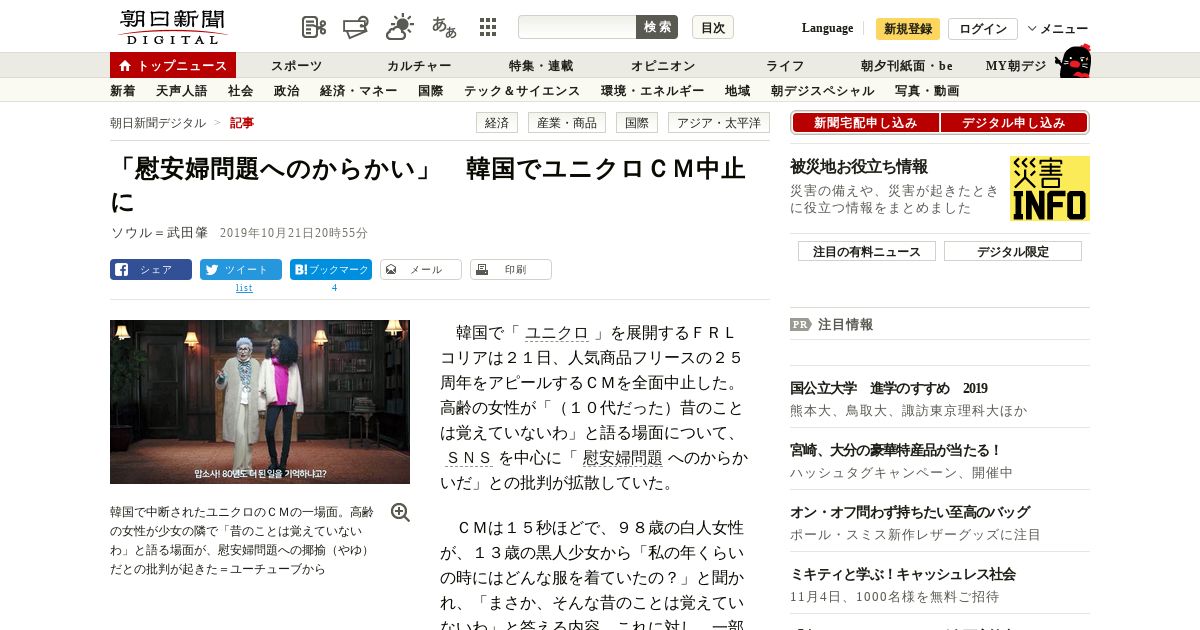Open tweet list link under ツイート

[244, 288]
